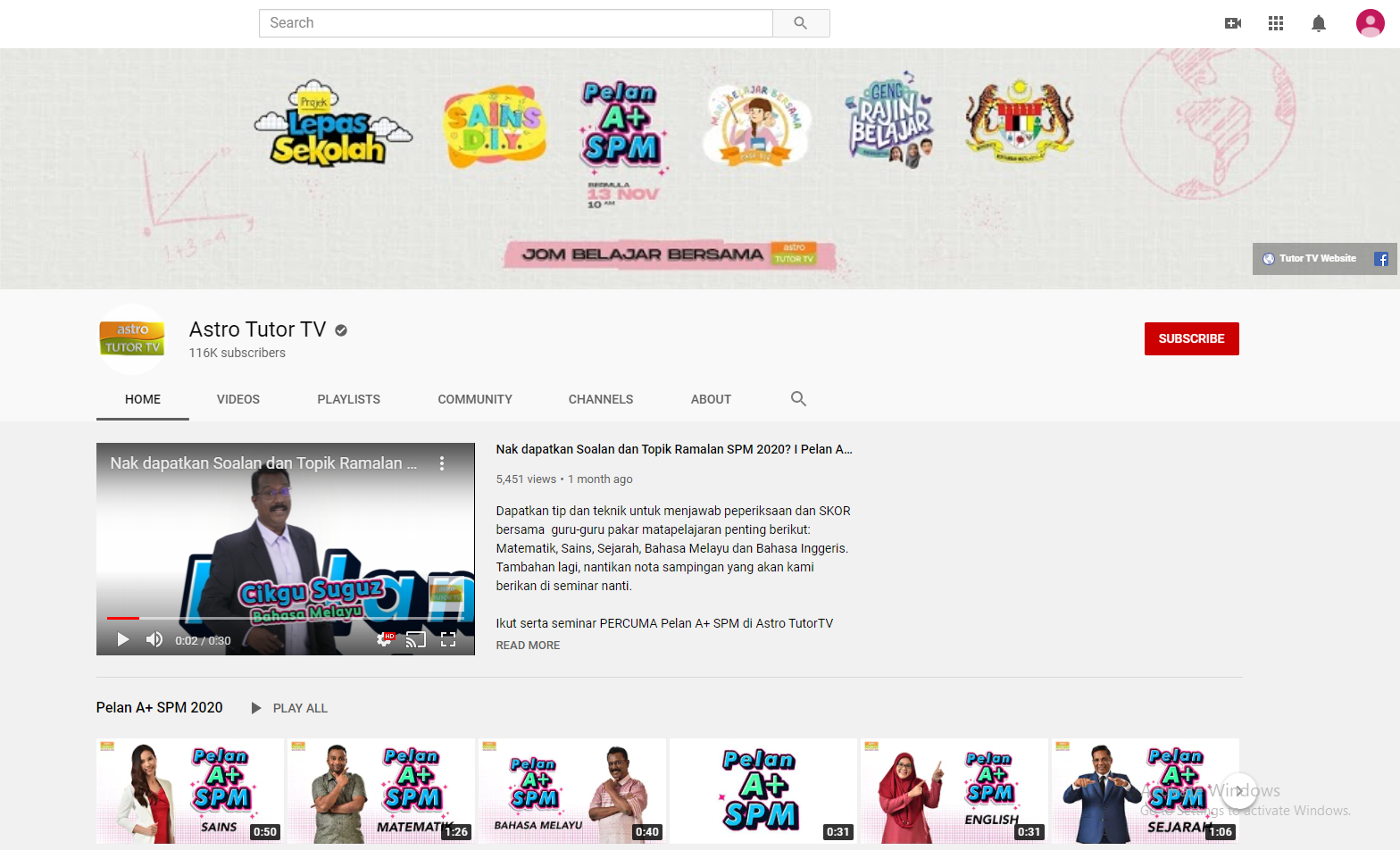1400x850 pixels.
Task: Open the Sejarah video thumbnail
Action: tap(1146, 791)
